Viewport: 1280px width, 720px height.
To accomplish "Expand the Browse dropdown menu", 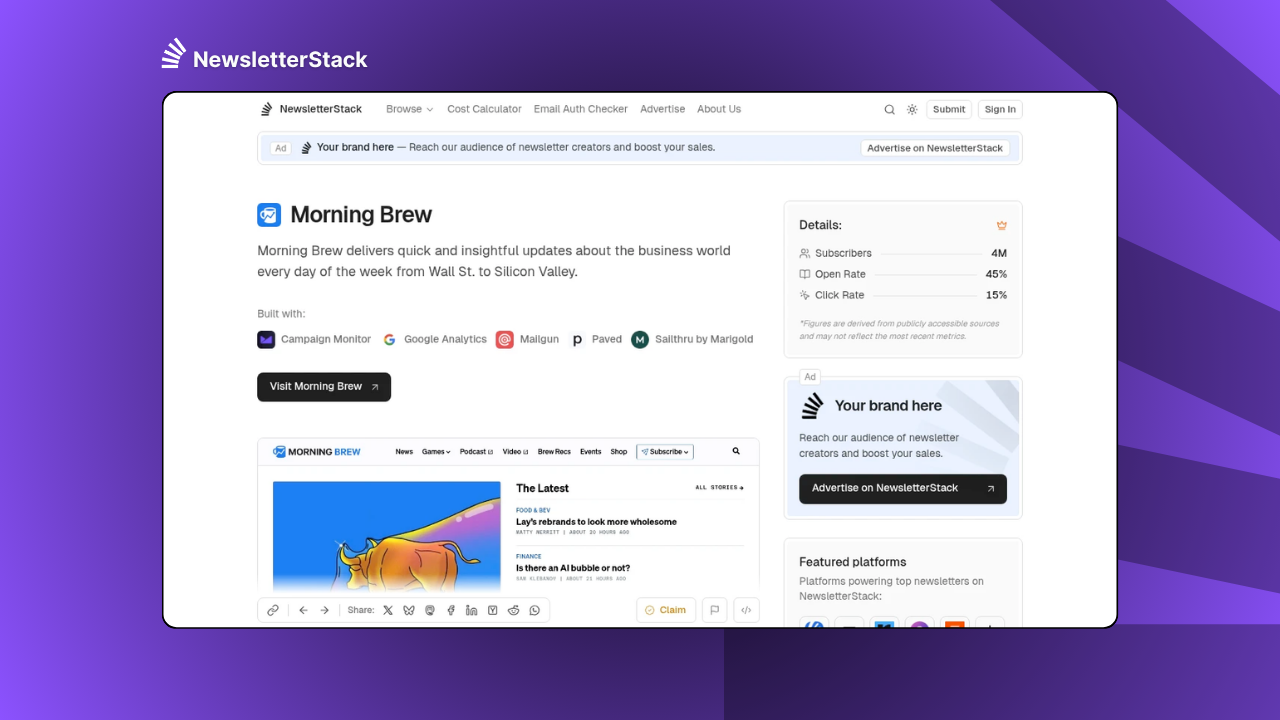I will [409, 109].
